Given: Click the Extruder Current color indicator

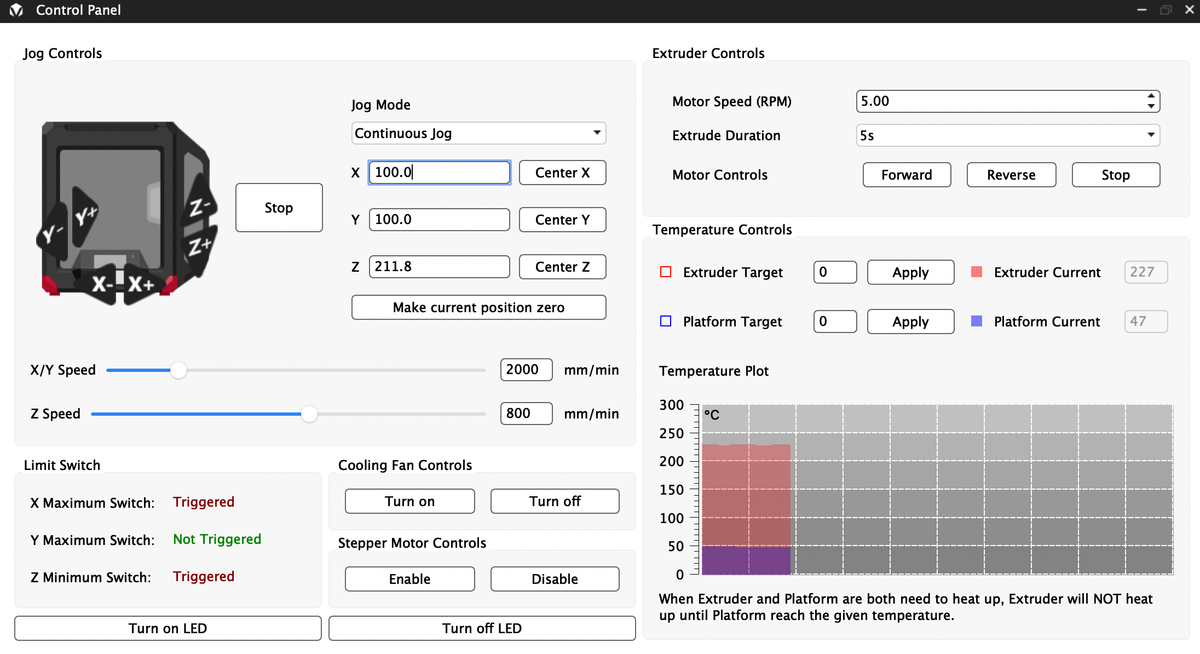Looking at the screenshot, I should click(977, 272).
